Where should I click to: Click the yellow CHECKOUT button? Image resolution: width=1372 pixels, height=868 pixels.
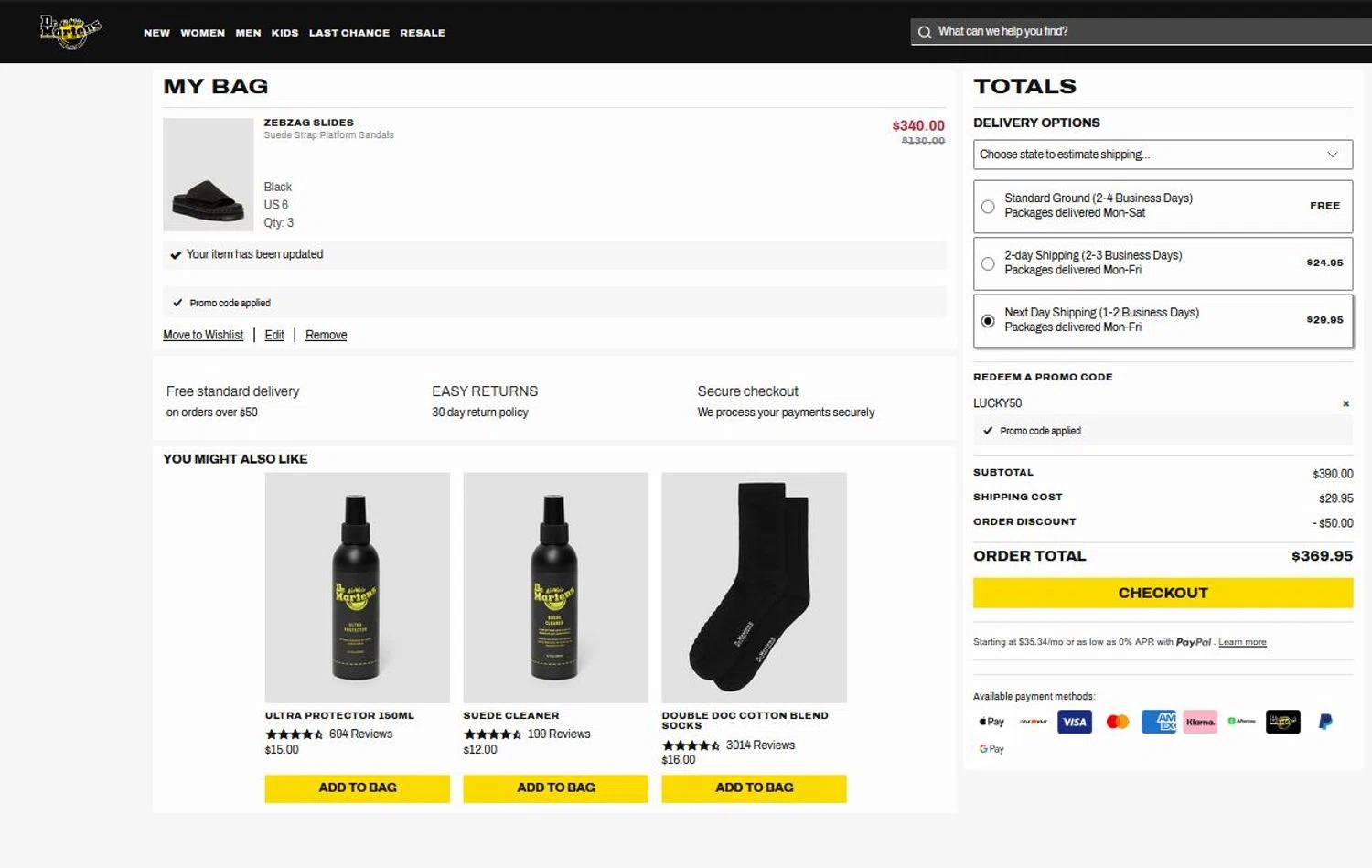(1163, 593)
